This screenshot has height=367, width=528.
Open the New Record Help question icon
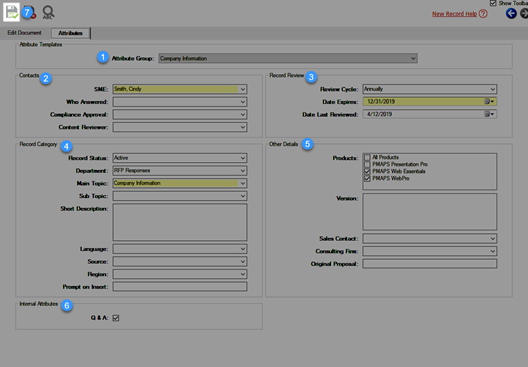[483, 14]
